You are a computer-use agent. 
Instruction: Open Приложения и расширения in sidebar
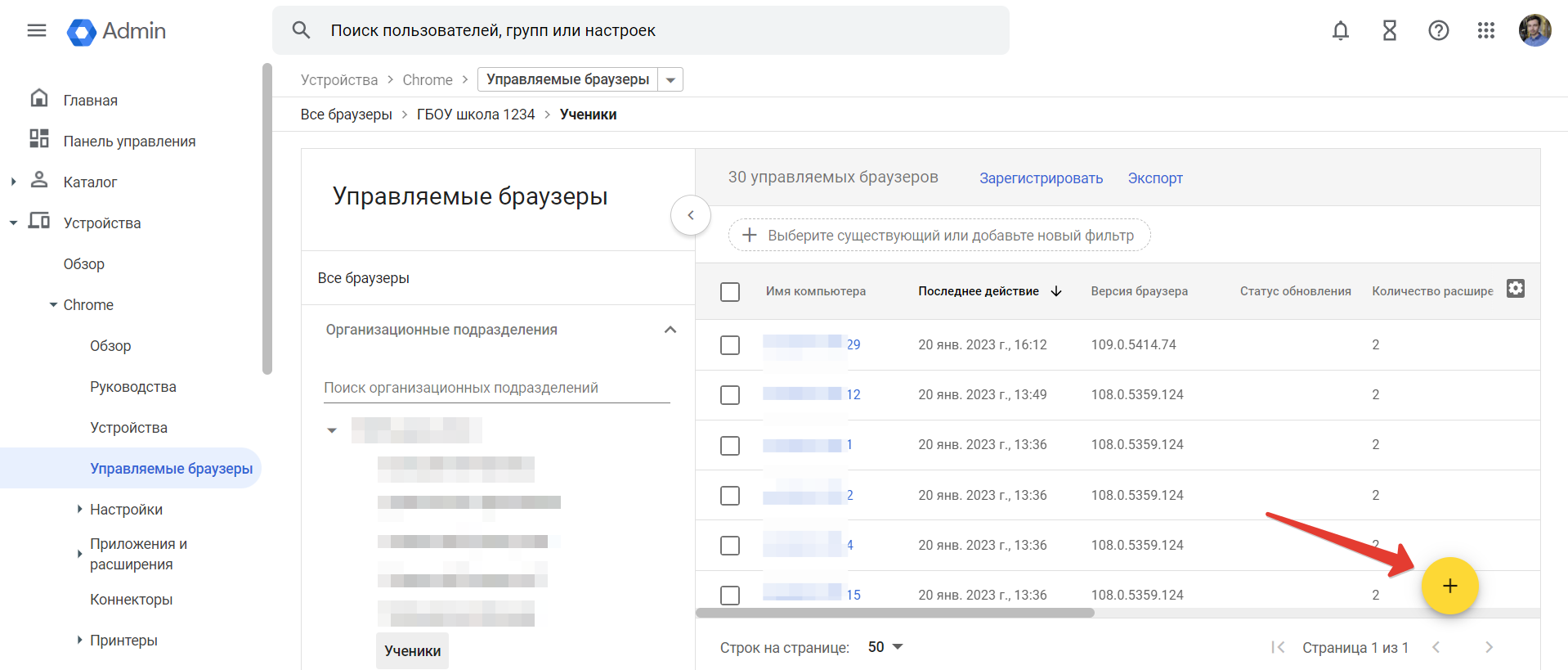tap(139, 554)
